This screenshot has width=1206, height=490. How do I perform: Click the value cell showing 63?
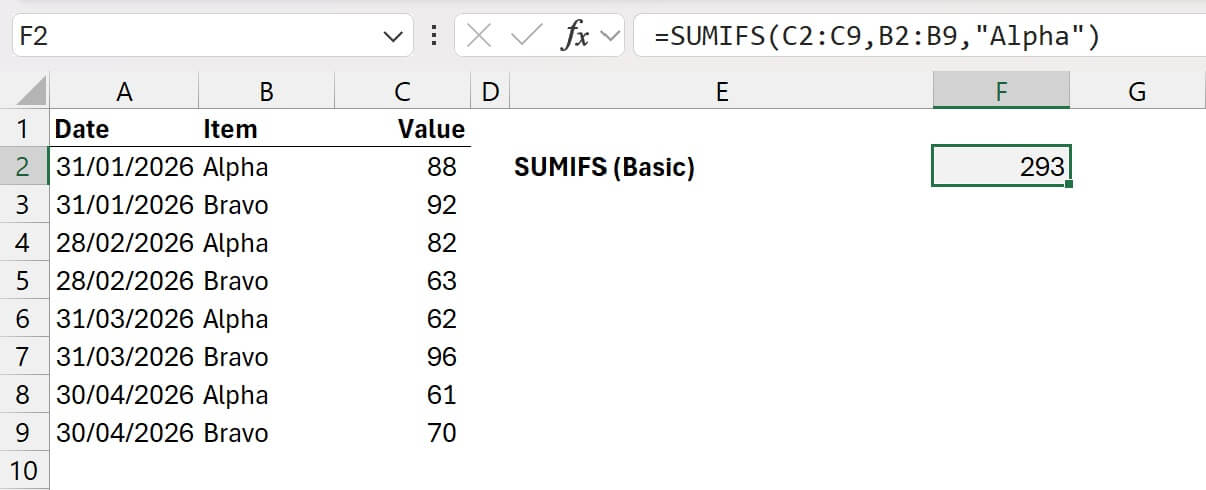click(x=402, y=281)
